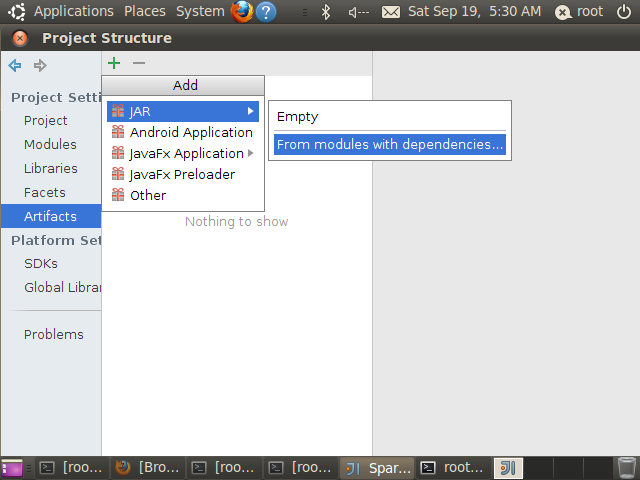Viewport: 640px width, 480px height.
Task: Click the gift icon next to JAR
Action: tap(118, 111)
